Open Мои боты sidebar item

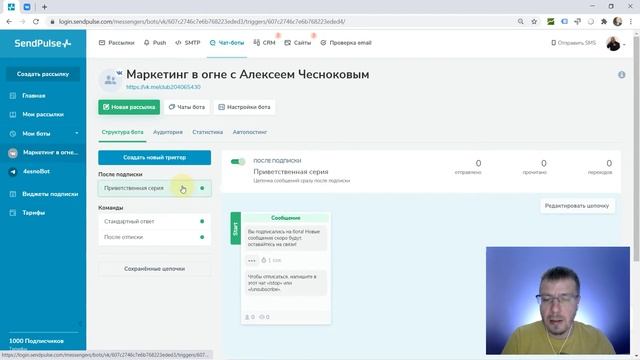tap(36, 133)
